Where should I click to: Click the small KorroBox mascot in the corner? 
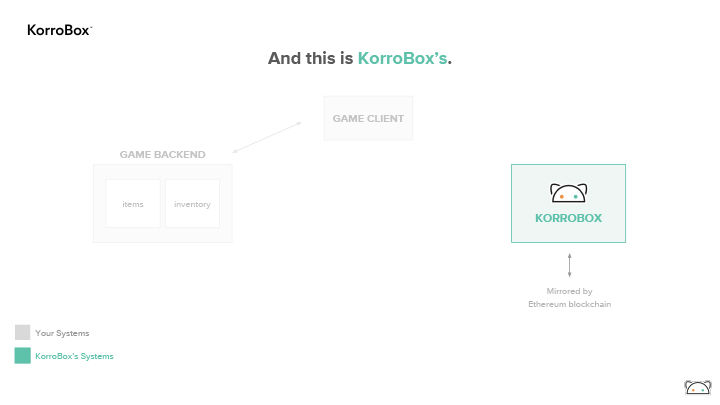tap(698, 387)
